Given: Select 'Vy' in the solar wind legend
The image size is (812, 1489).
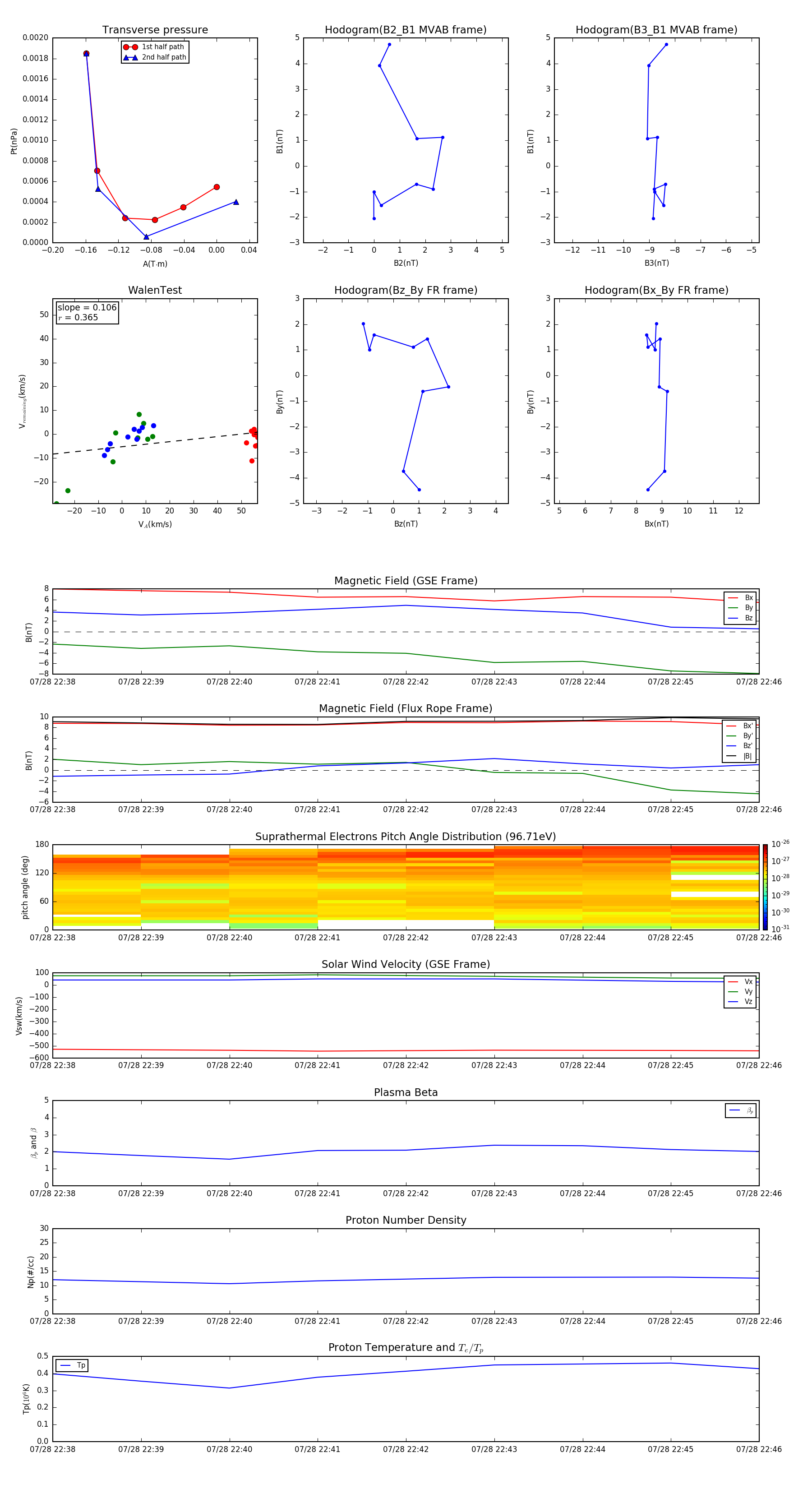Looking at the screenshot, I should pyautogui.click(x=741, y=991).
